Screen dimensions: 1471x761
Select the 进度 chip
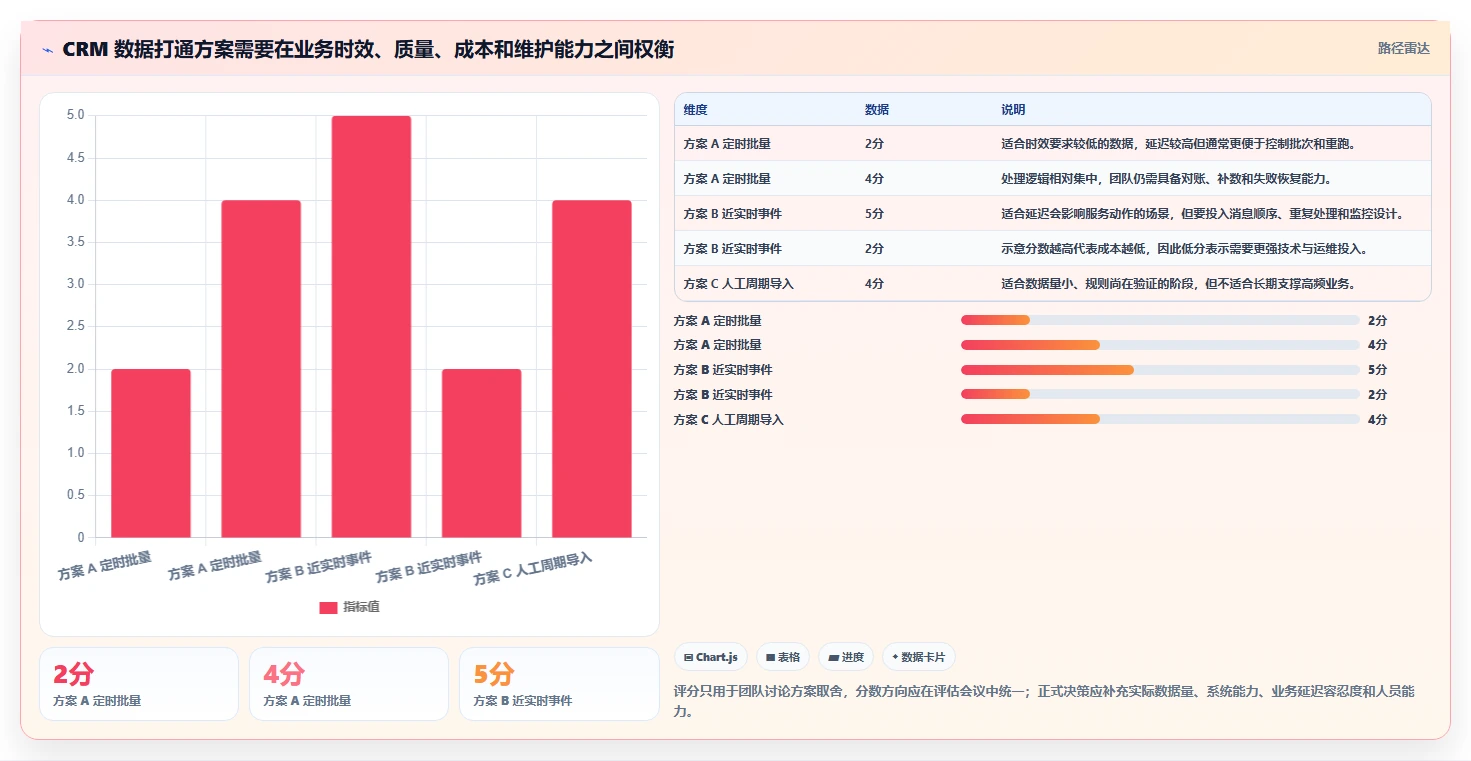pyautogui.click(x=846, y=657)
